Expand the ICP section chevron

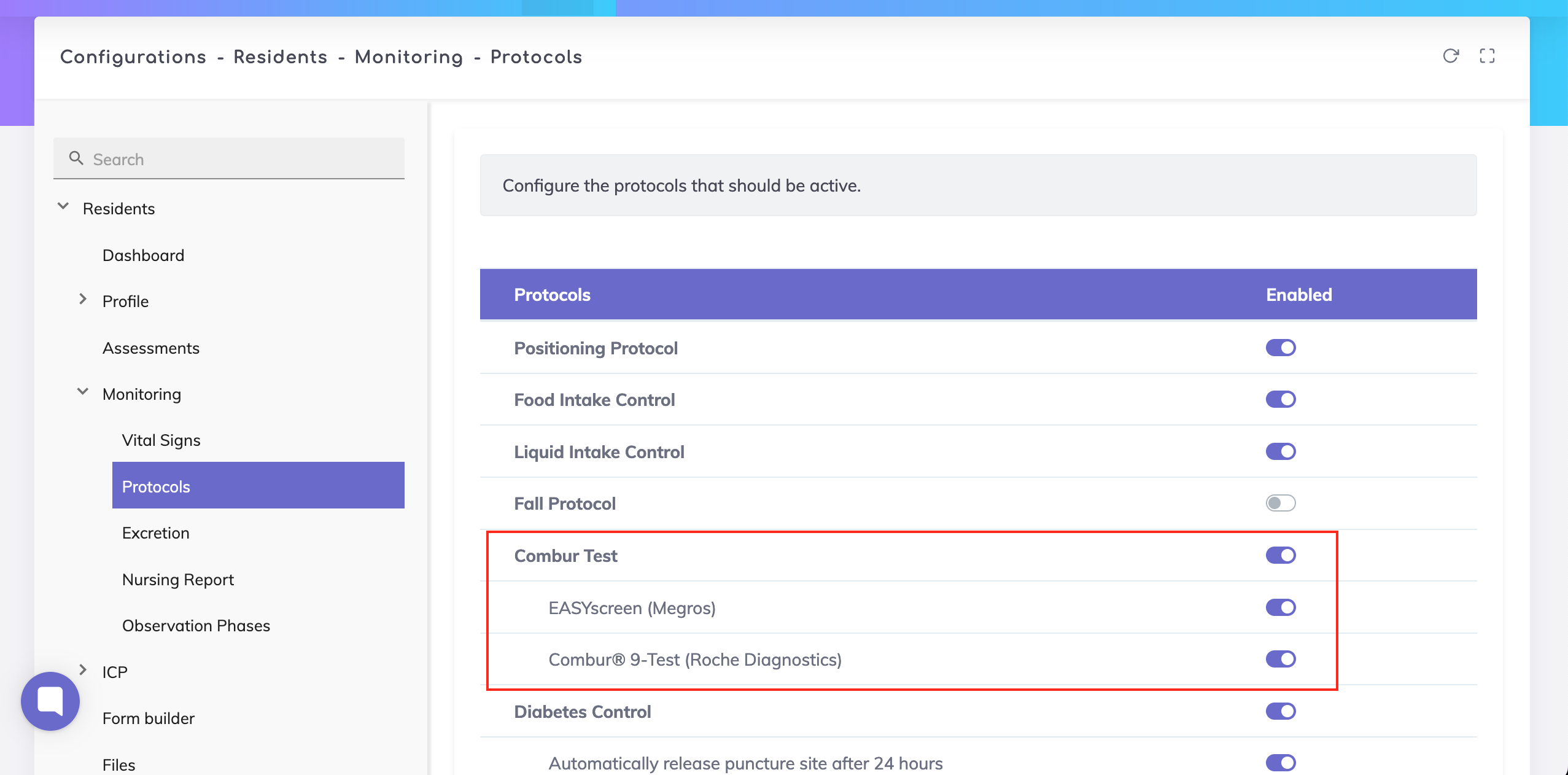click(83, 670)
